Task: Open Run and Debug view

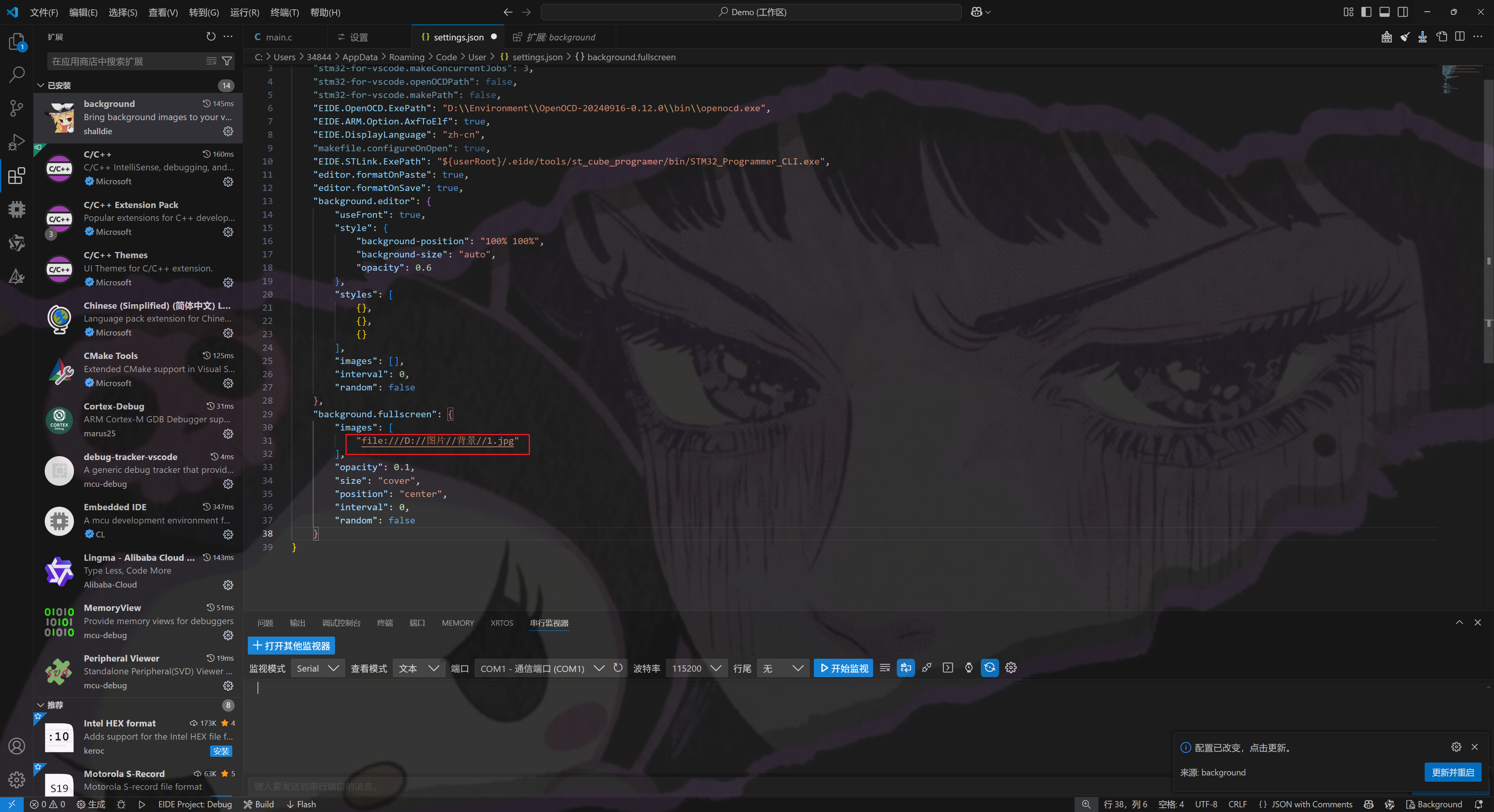Action: coord(16,142)
